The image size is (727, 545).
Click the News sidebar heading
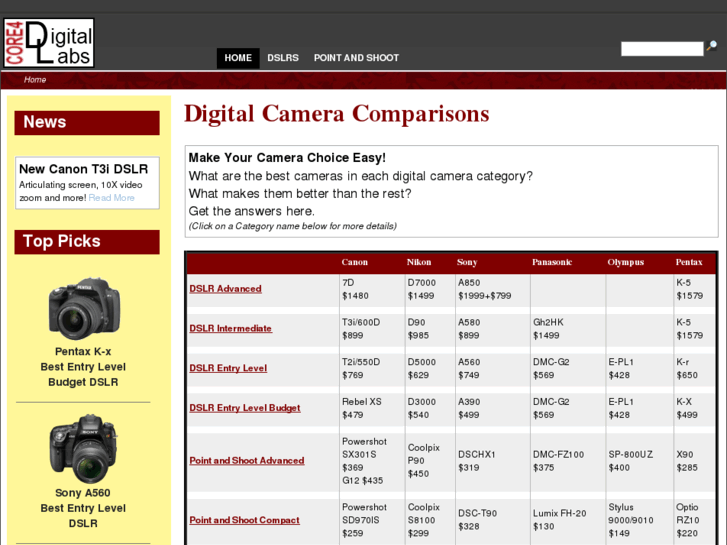click(x=87, y=123)
